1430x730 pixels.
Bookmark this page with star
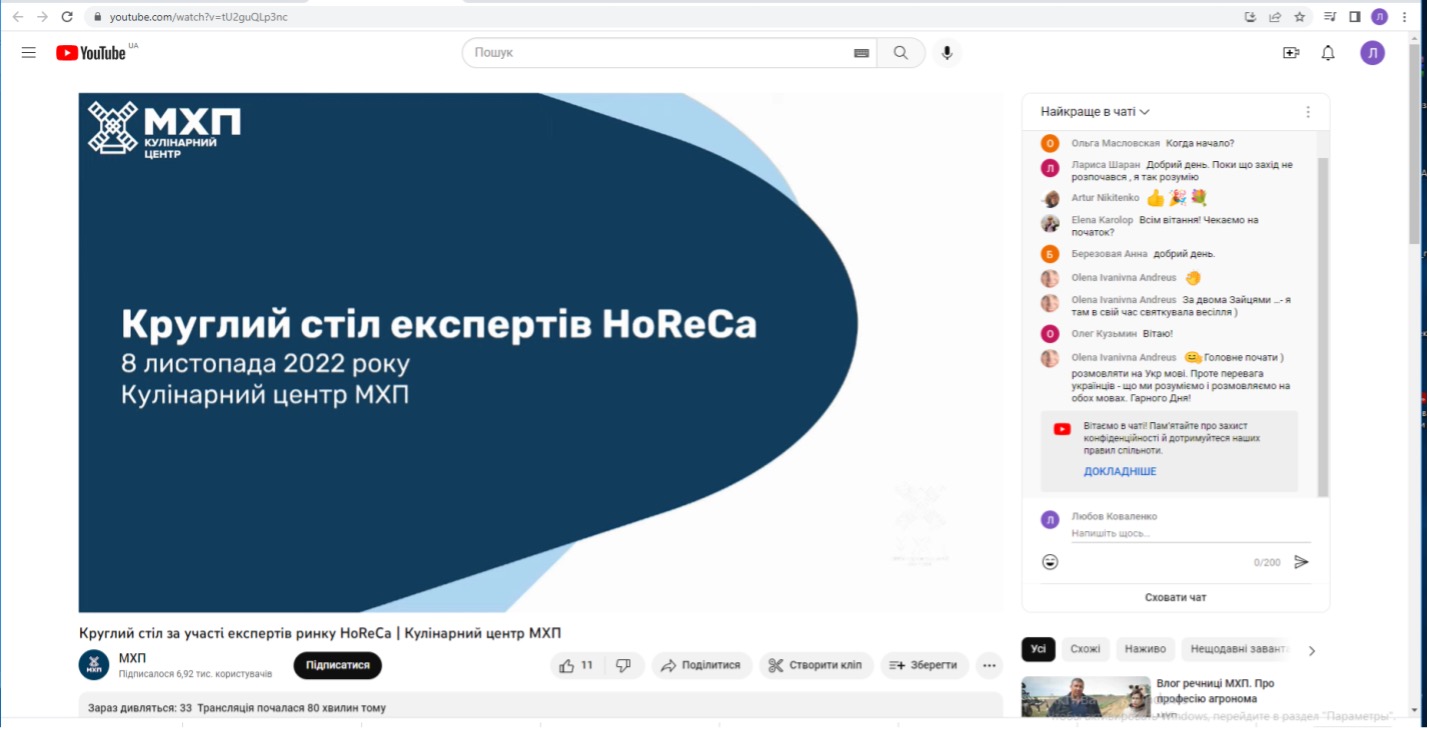pyautogui.click(x=1300, y=16)
